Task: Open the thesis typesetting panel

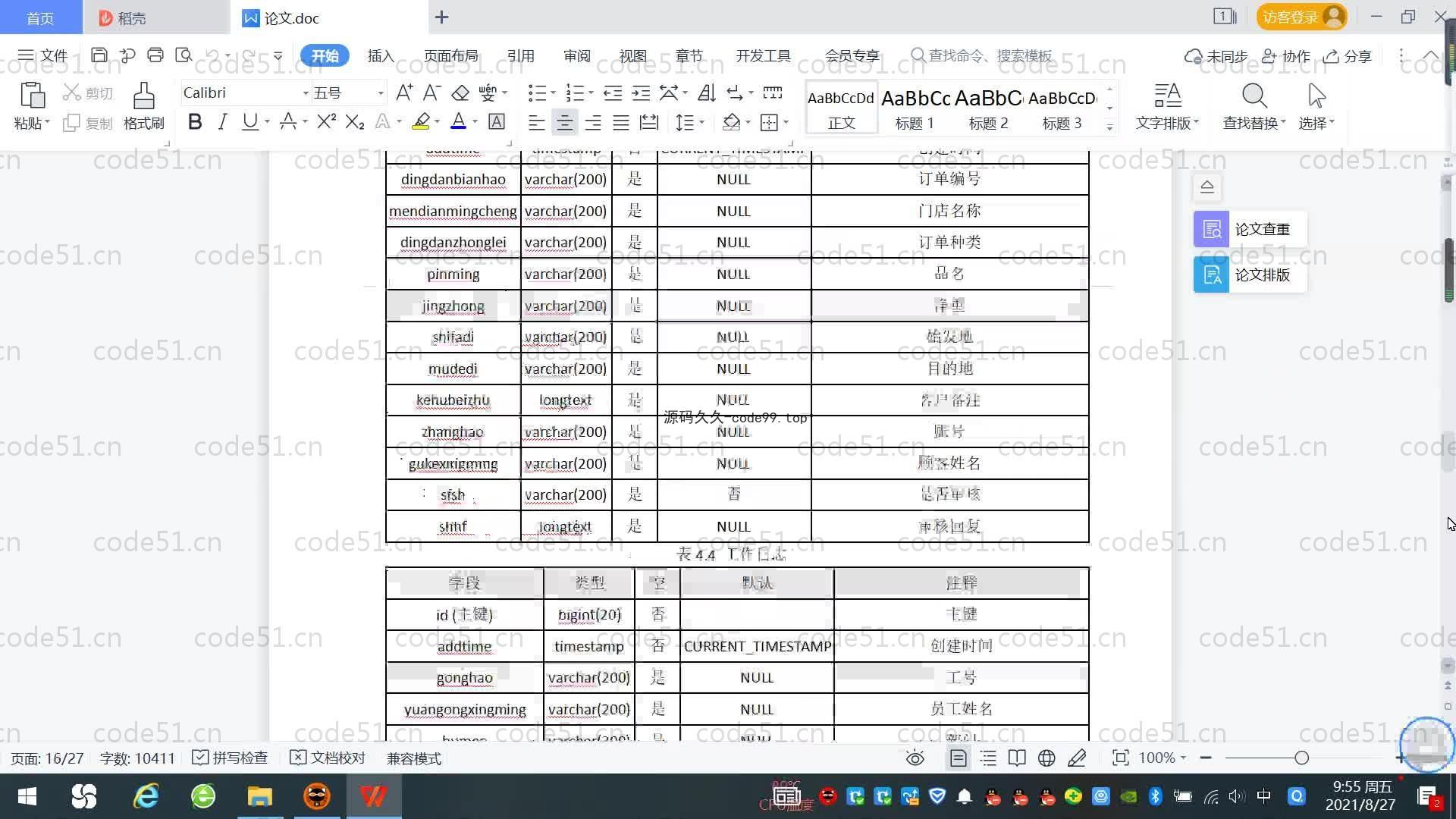Action: pyautogui.click(x=1250, y=275)
